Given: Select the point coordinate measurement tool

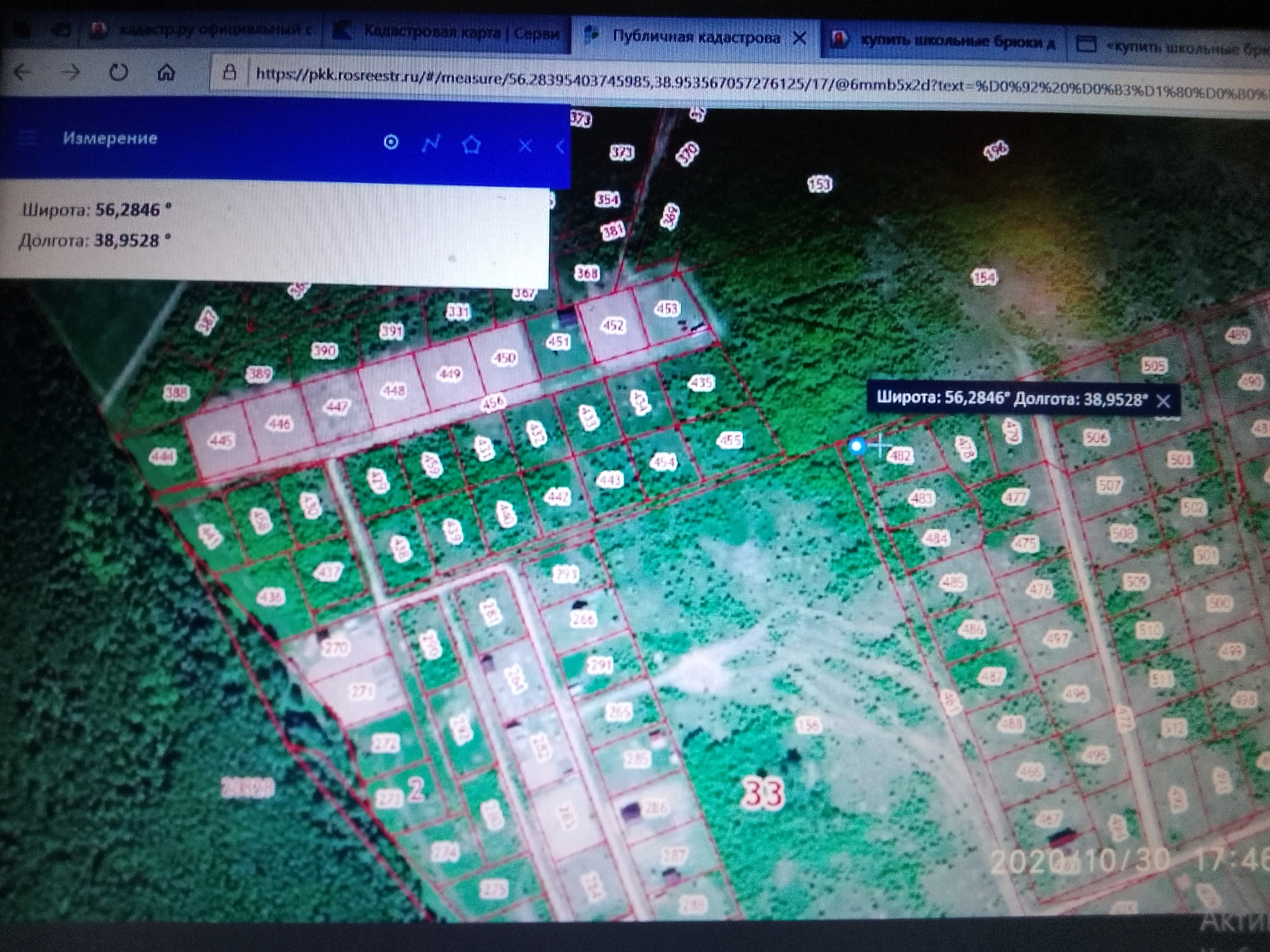Looking at the screenshot, I should click(391, 142).
